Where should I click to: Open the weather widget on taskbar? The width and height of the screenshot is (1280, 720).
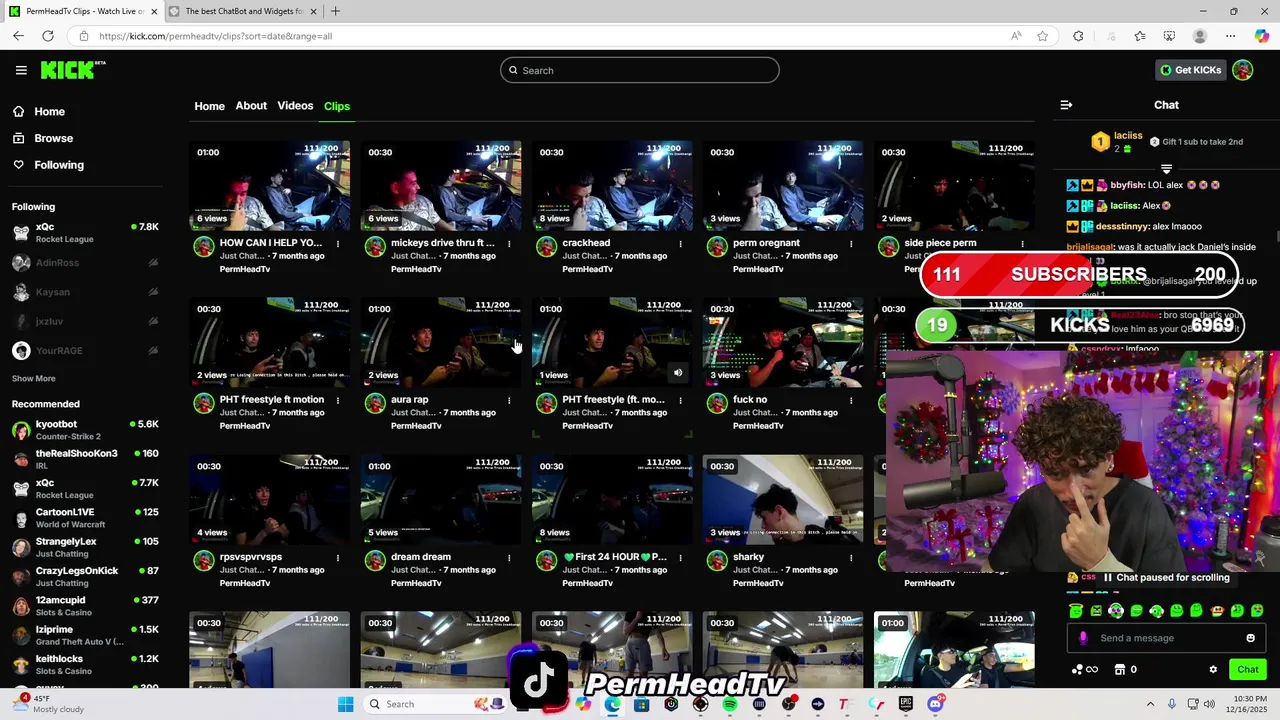[48, 704]
